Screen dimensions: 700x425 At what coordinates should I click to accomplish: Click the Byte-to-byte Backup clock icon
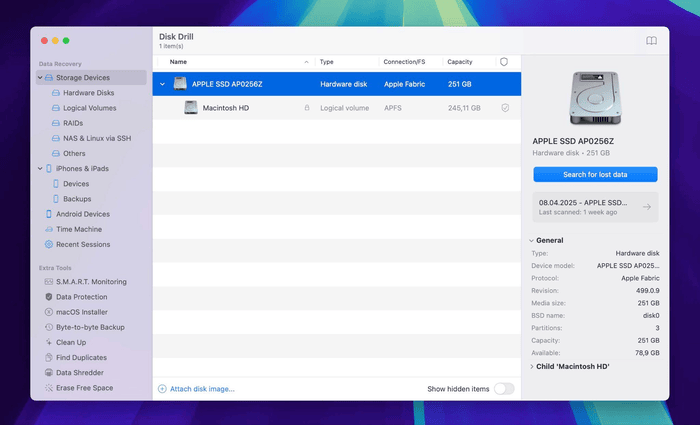pyautogui.click(x=49, y=327)
